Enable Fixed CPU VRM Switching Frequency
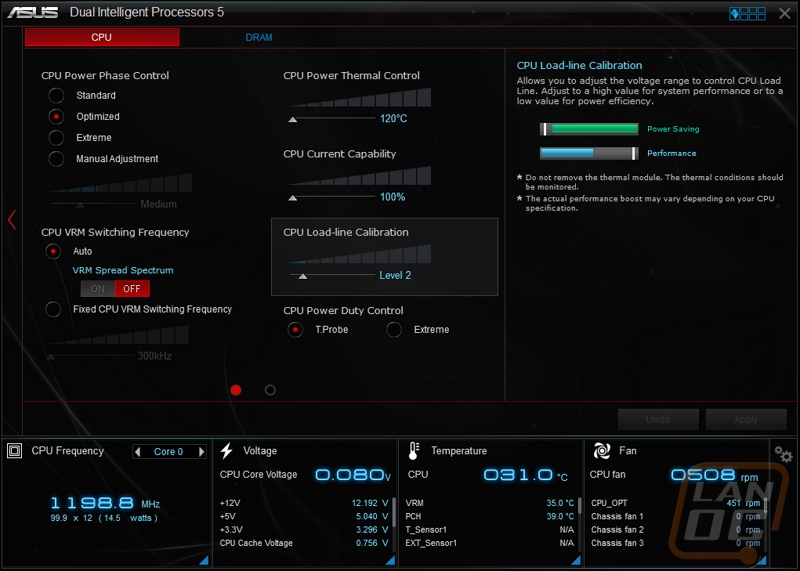800x571 pixels. coord(53,310)
